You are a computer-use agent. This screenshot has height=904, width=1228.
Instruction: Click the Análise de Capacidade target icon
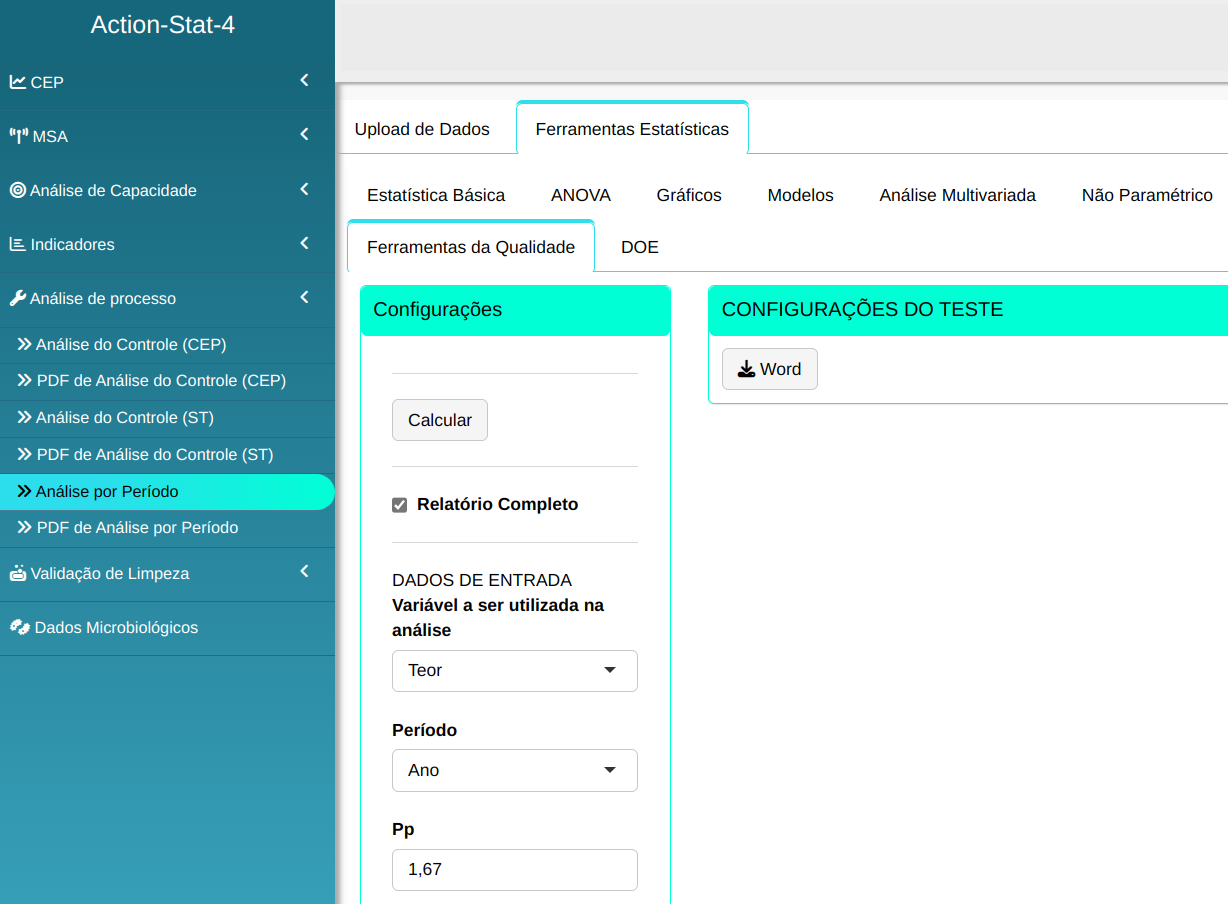18,190
